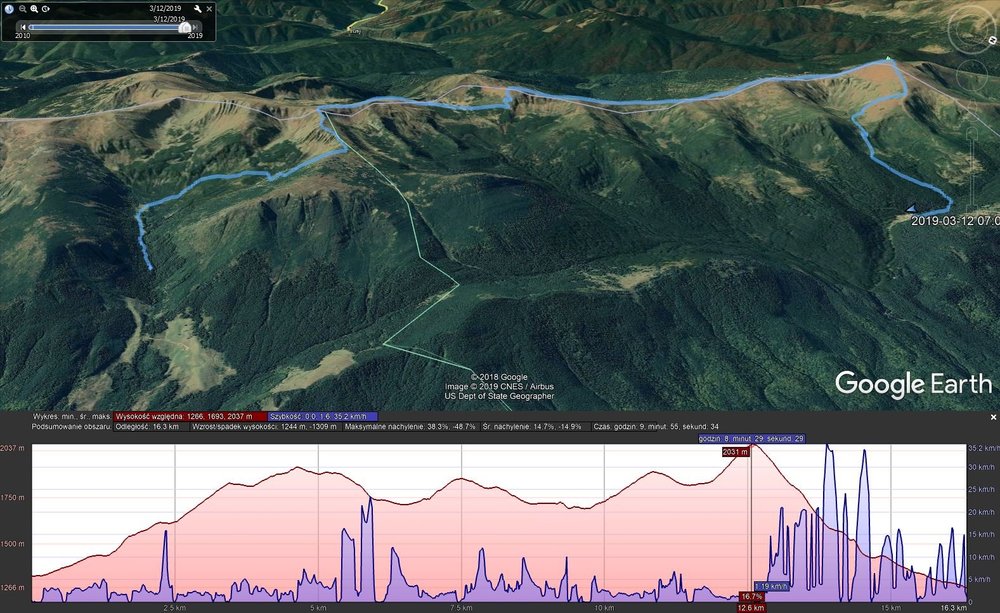Click the 'Maksymalne nachylenie' summary value
This screenshot has height=613, width=1000.
(x=411, y=426)
